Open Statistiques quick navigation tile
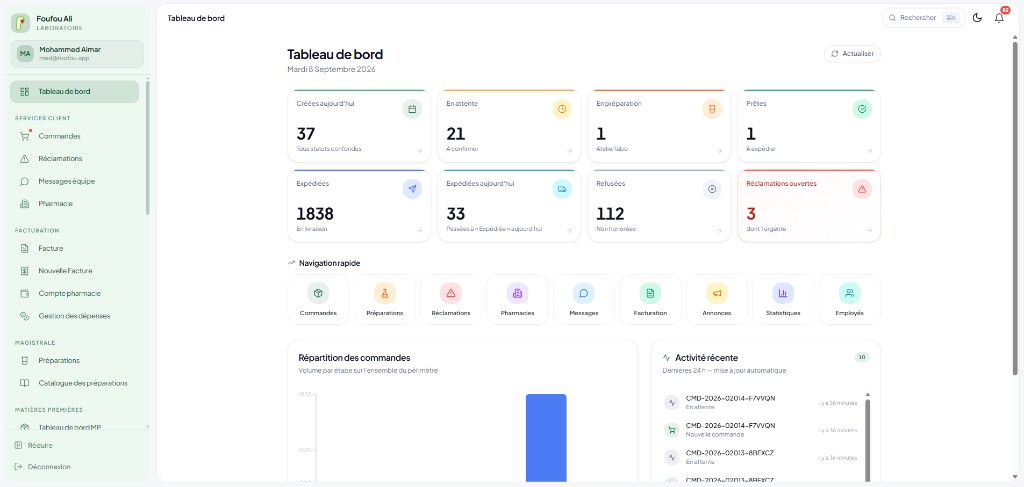Image resolution: width=1024 pixels, height=487 pixels. tap(783, 299)
